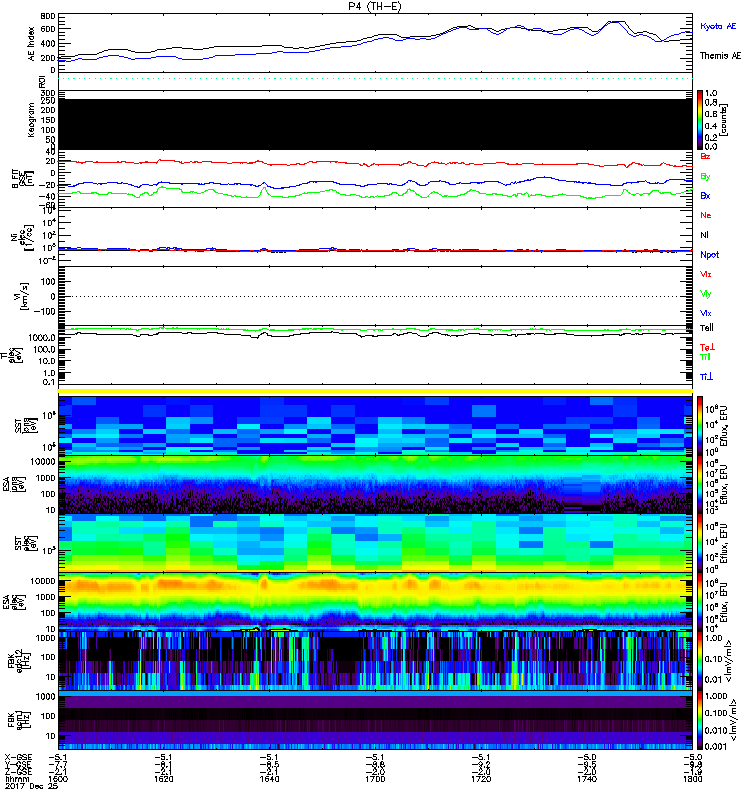
Task: Select the Themis AE legend label
Action: (720, 56)
